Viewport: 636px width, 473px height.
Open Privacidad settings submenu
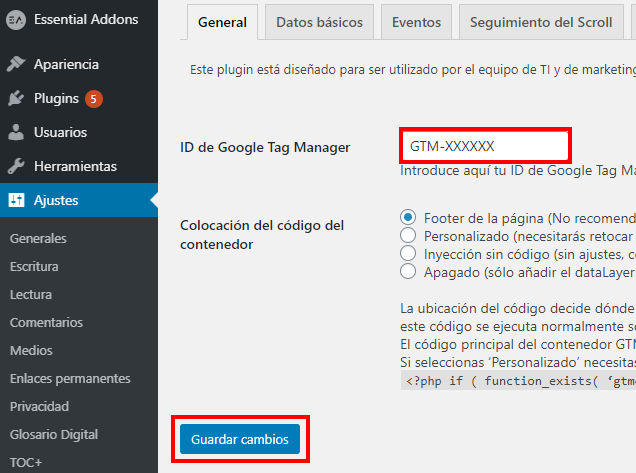(x=39, y=406)
